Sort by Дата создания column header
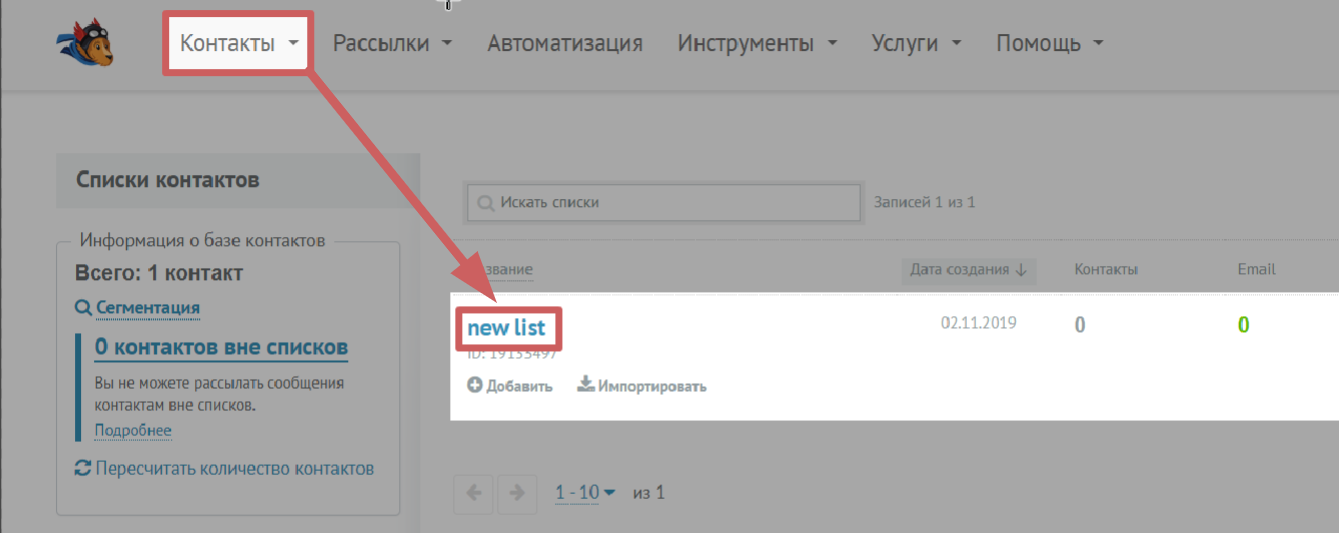This screenshot has height=533, width=1339. pos(968,270)
